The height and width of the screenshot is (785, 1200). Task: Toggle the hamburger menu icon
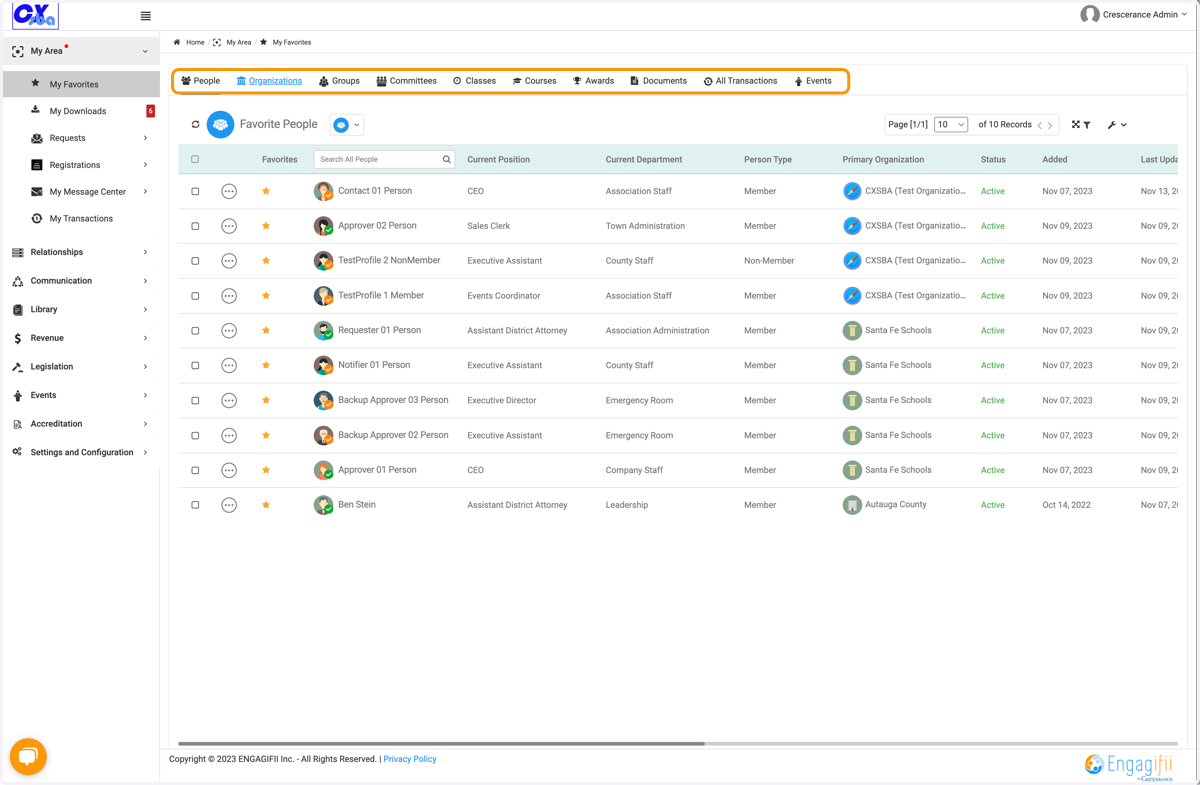146,16
